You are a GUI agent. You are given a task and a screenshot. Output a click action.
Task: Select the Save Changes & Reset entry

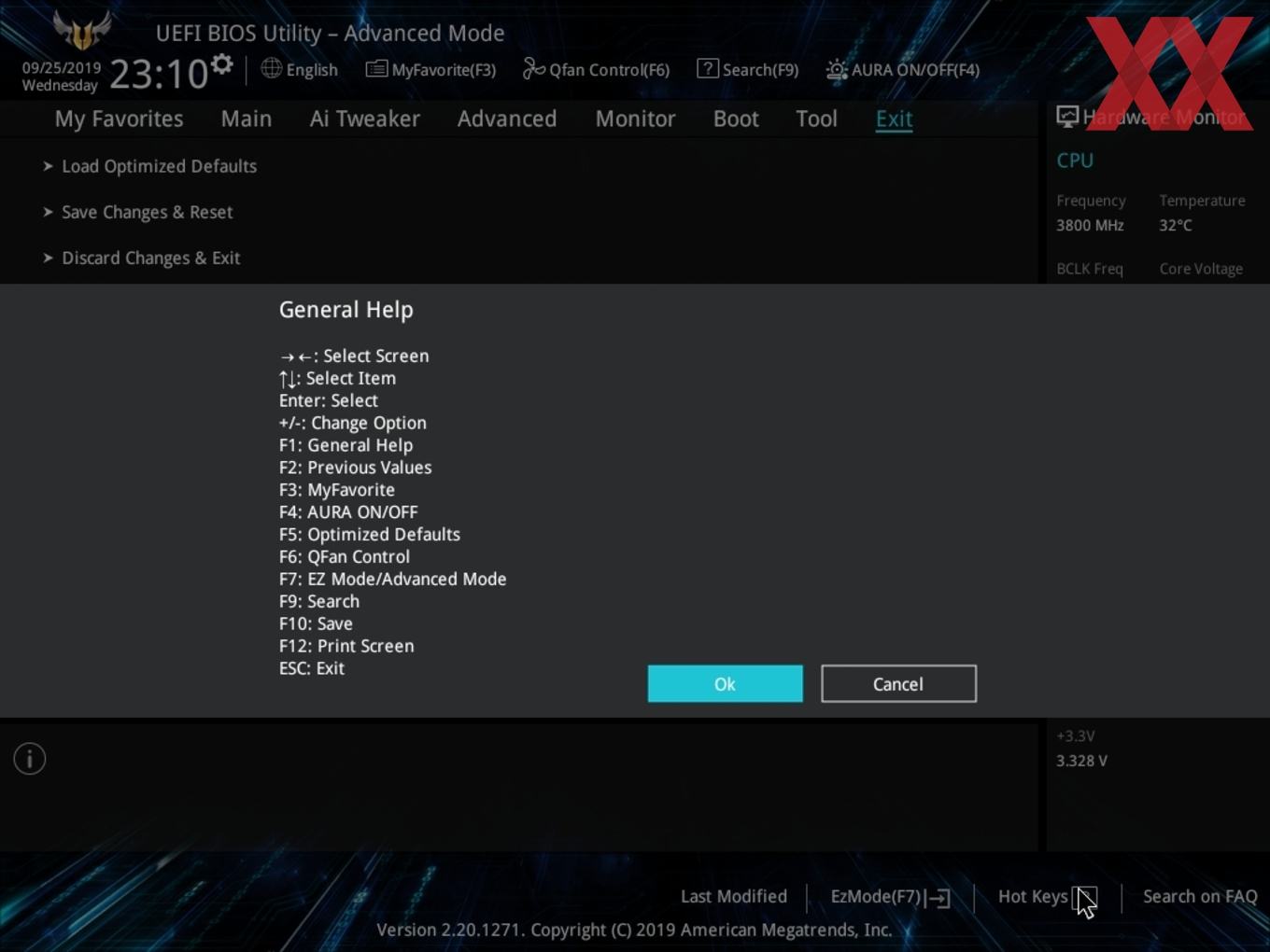pyautogui.click(x=148, y=212)
